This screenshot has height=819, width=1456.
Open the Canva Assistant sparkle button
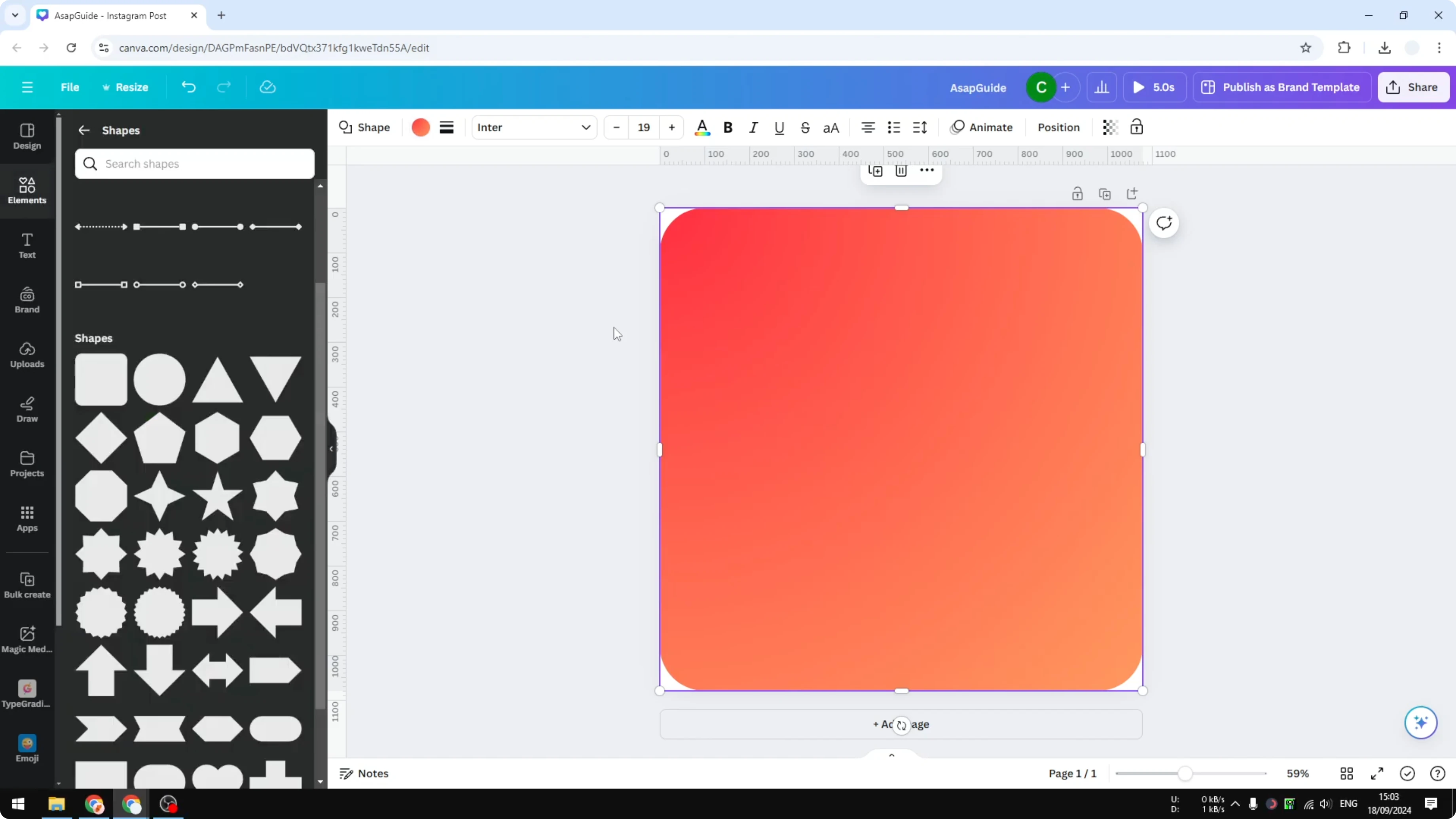tap(1420, 722)
